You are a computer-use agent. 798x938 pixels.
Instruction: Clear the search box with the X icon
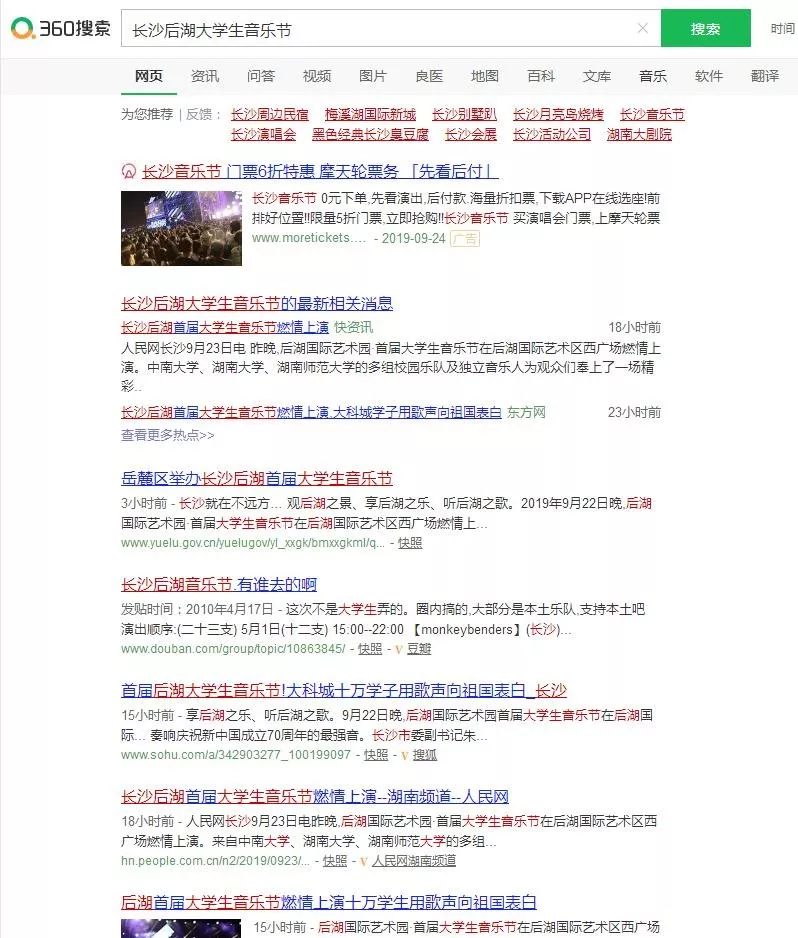(642, 28)
